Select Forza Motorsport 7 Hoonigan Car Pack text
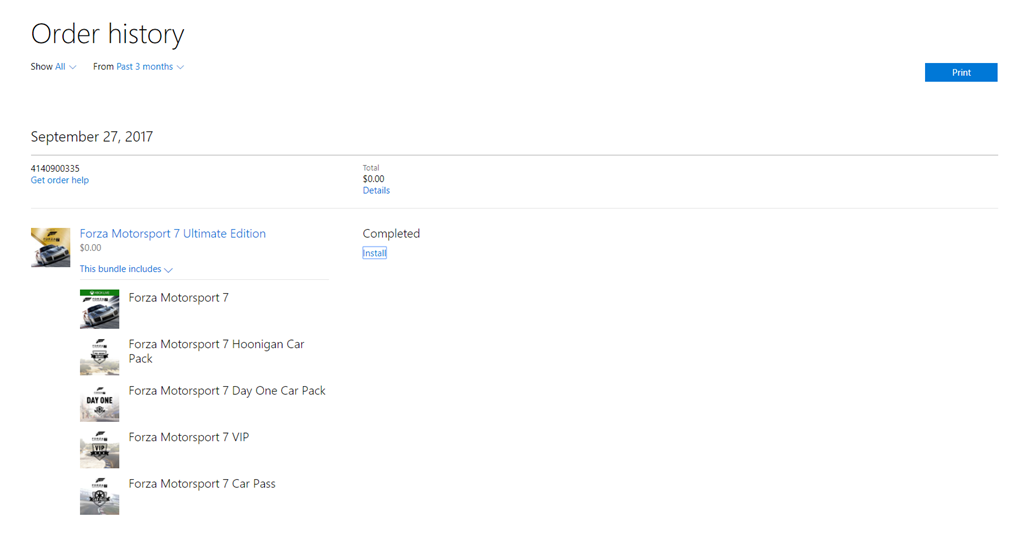 216,351
